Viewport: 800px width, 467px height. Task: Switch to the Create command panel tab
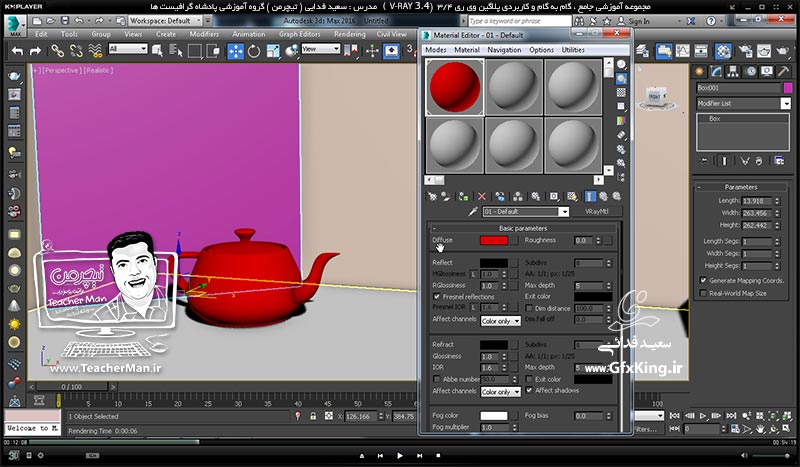(x=699, y=72)
